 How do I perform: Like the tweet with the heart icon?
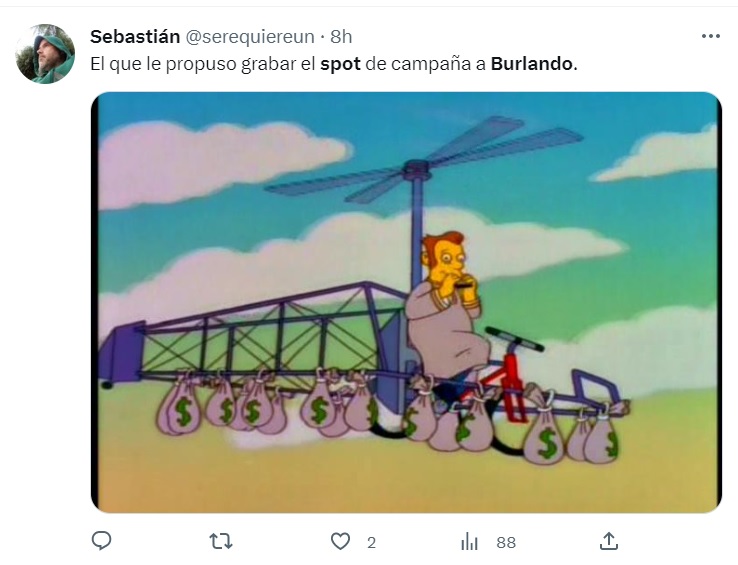coord(340,541)
